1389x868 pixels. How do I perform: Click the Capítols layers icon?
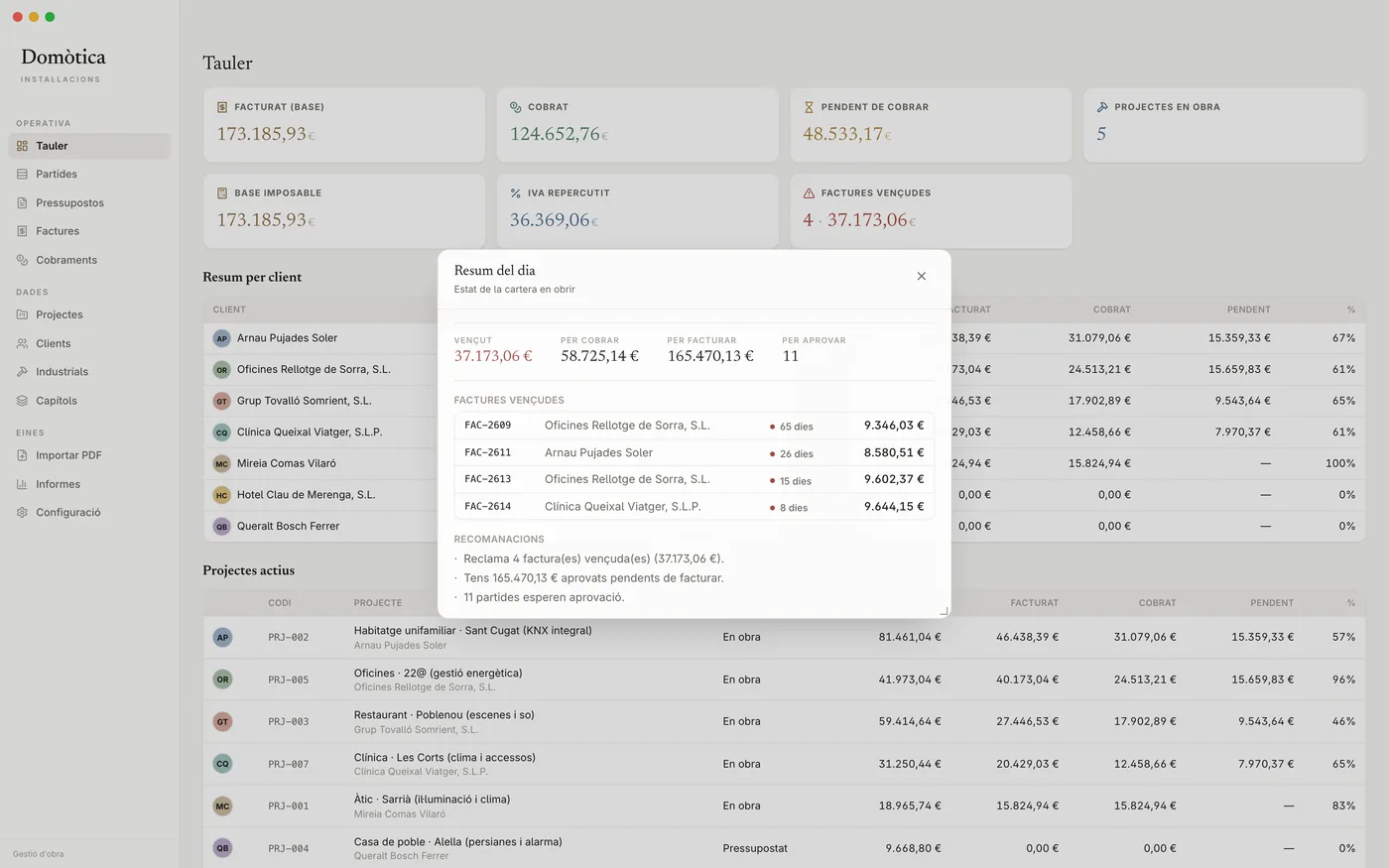(22, 401)
